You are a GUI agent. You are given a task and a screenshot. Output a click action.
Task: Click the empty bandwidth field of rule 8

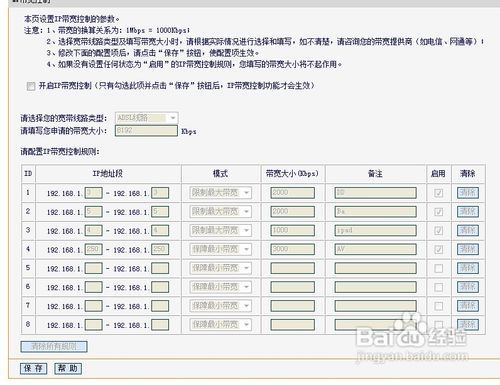292,325
